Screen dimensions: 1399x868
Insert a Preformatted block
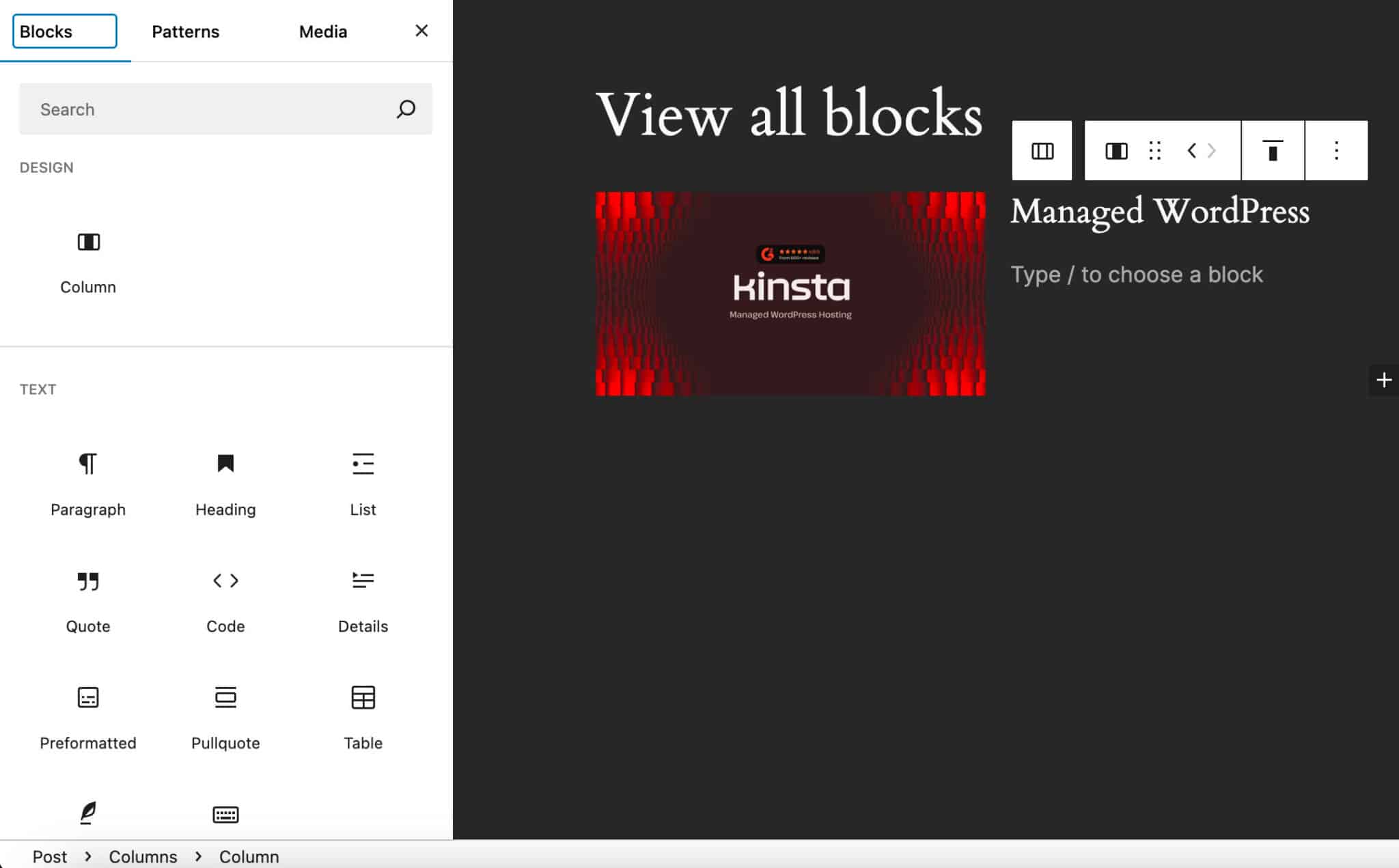(87, 716)
